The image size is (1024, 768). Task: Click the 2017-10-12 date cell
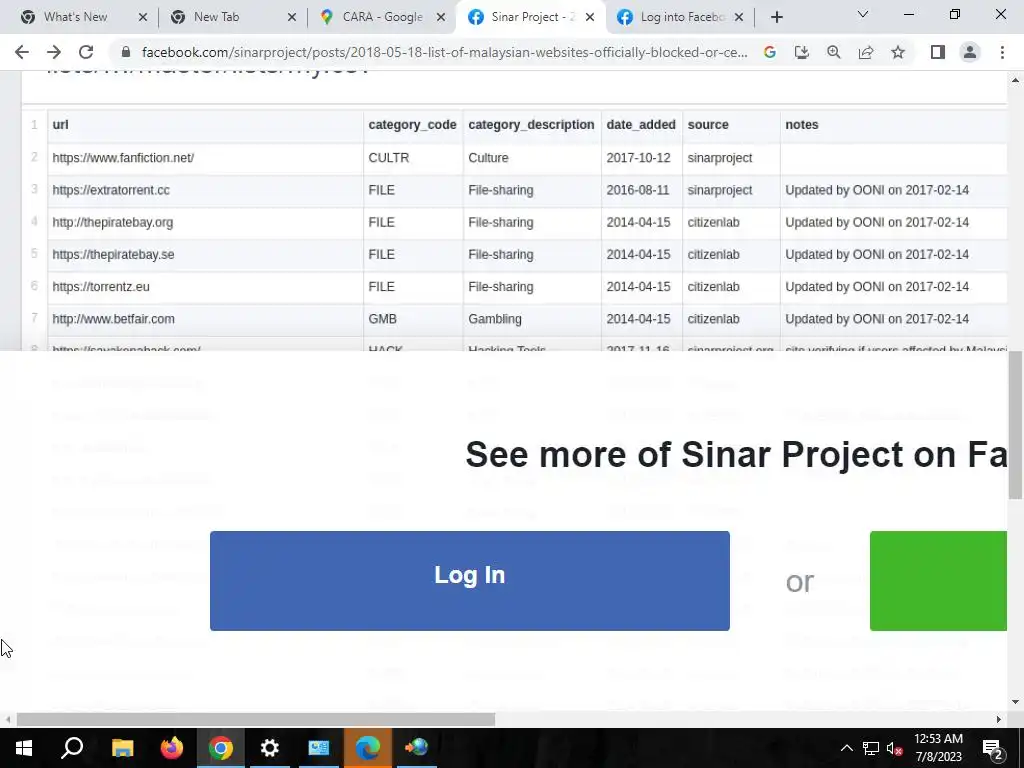click(641, 158)
